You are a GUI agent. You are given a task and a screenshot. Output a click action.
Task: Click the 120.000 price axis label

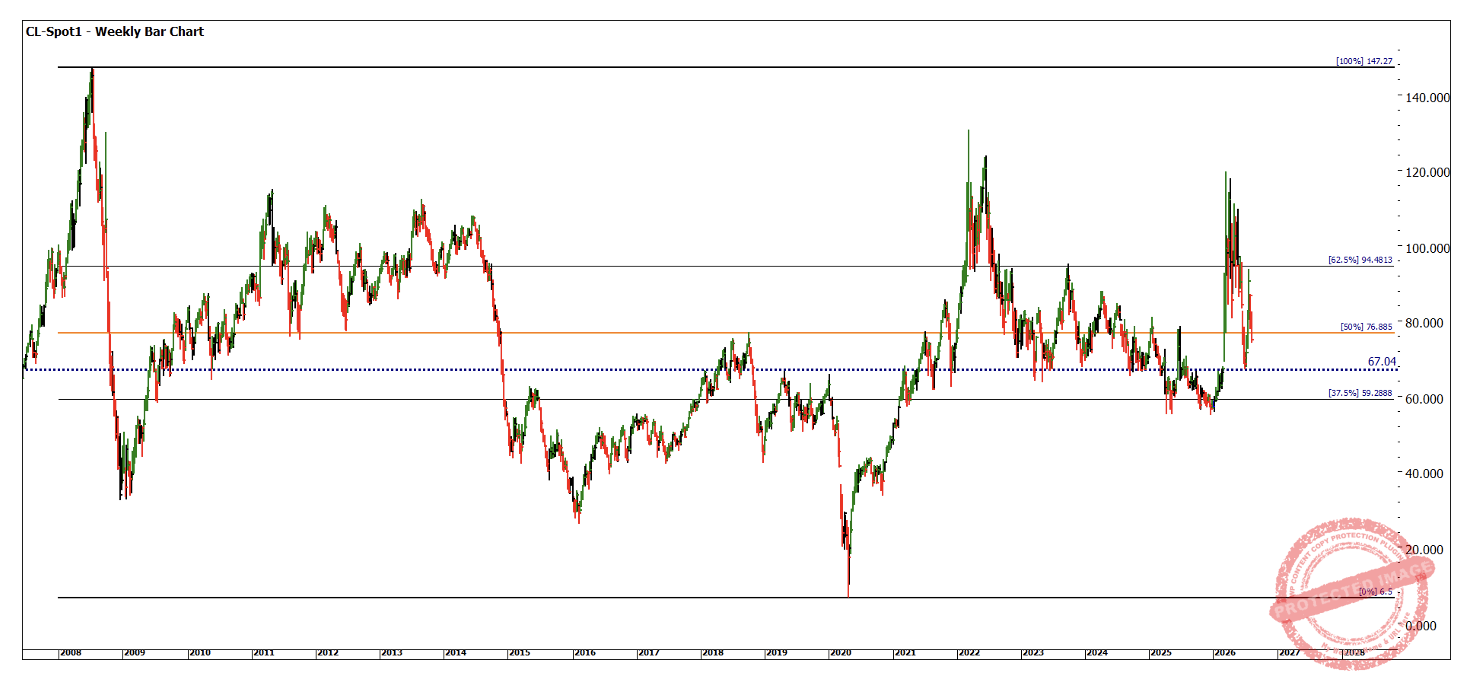tap(1427, 172)
